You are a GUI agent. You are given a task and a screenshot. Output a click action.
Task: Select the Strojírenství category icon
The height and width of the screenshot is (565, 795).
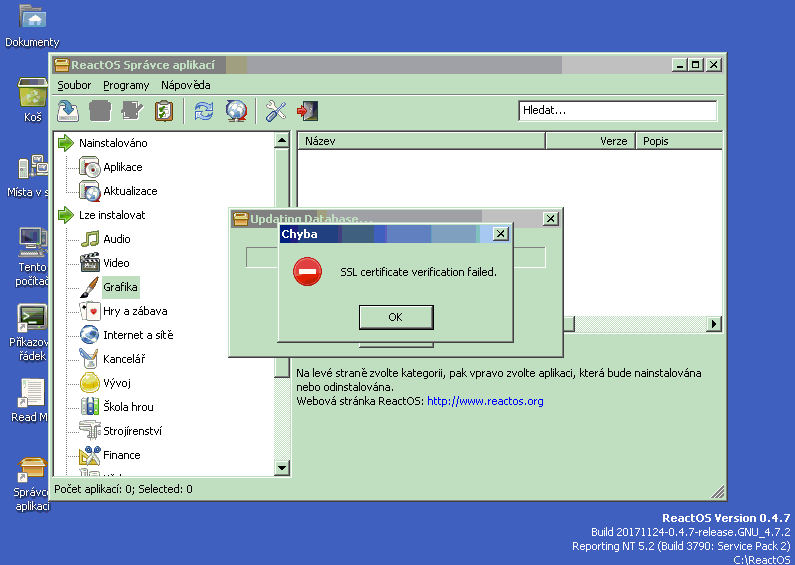click(x=90, y=431)
